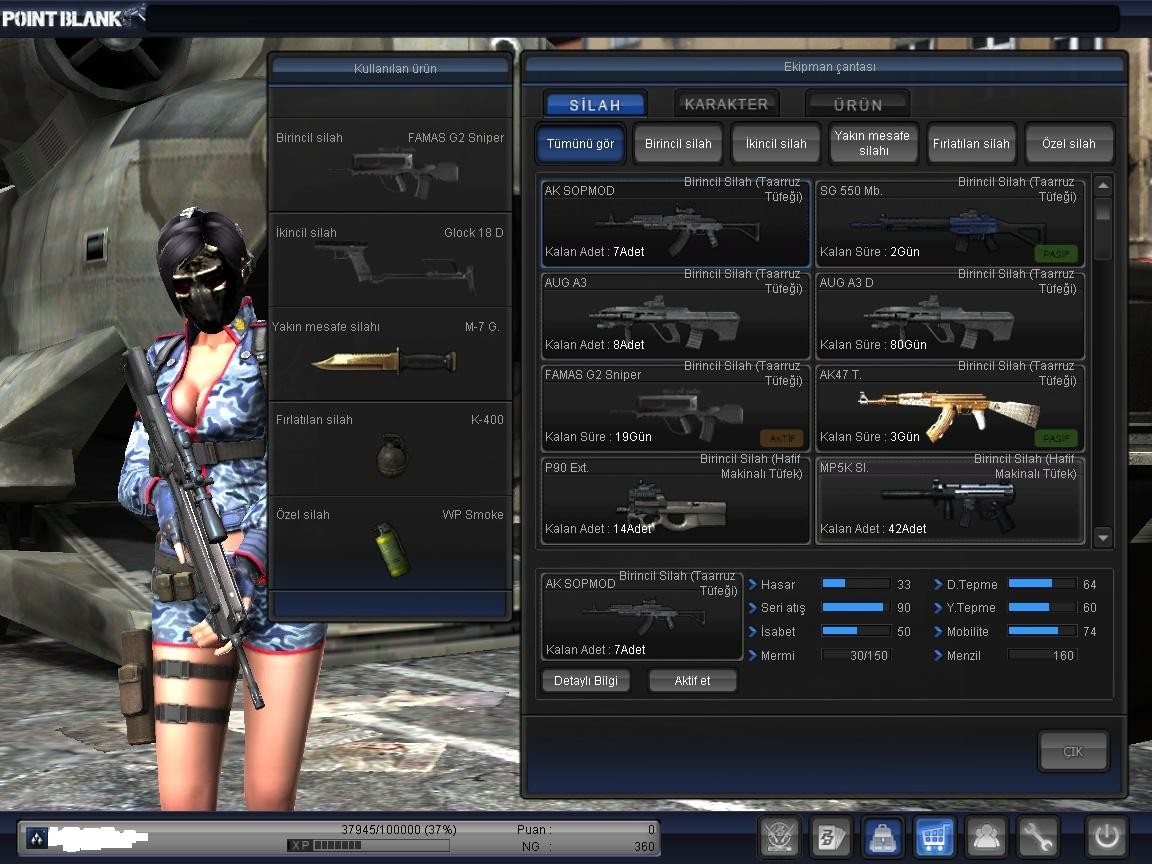Open the community friends icon
This screenshot has height=864, width=1152.
pos(985,836)
